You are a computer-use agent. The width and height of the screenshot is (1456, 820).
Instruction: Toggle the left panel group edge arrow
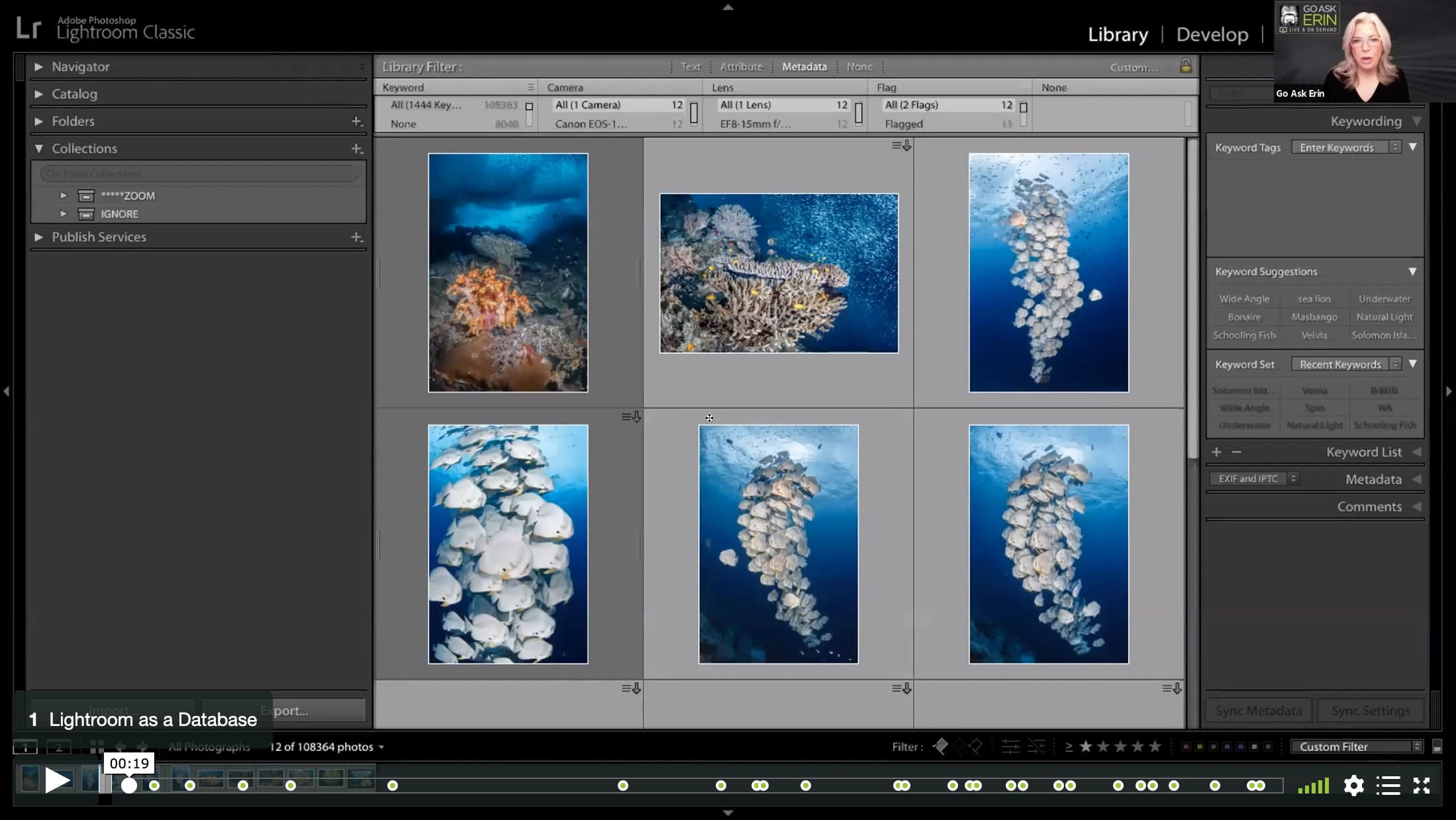(x=6, y=391)
